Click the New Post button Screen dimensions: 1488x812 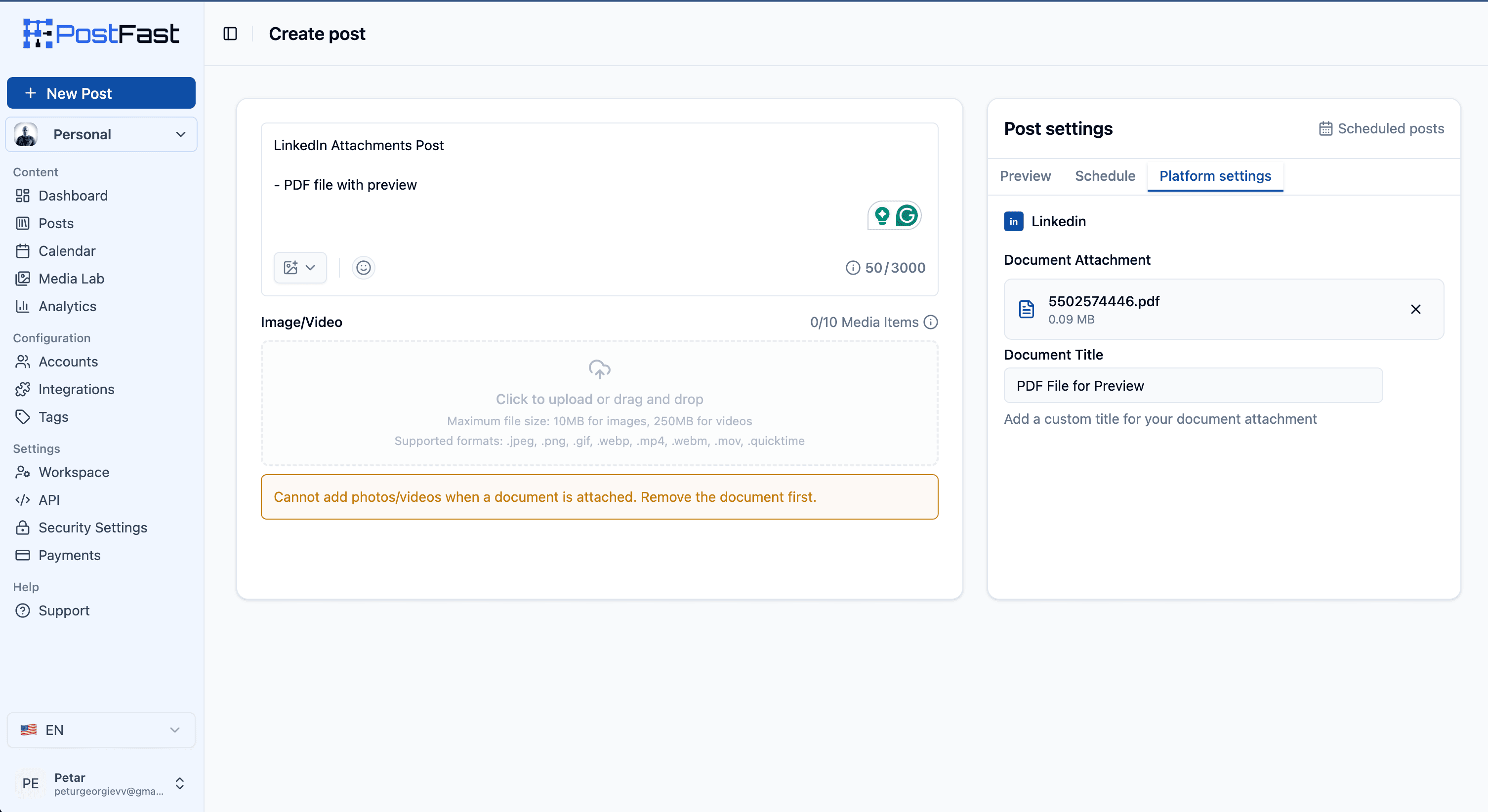[x=100, y=93]
